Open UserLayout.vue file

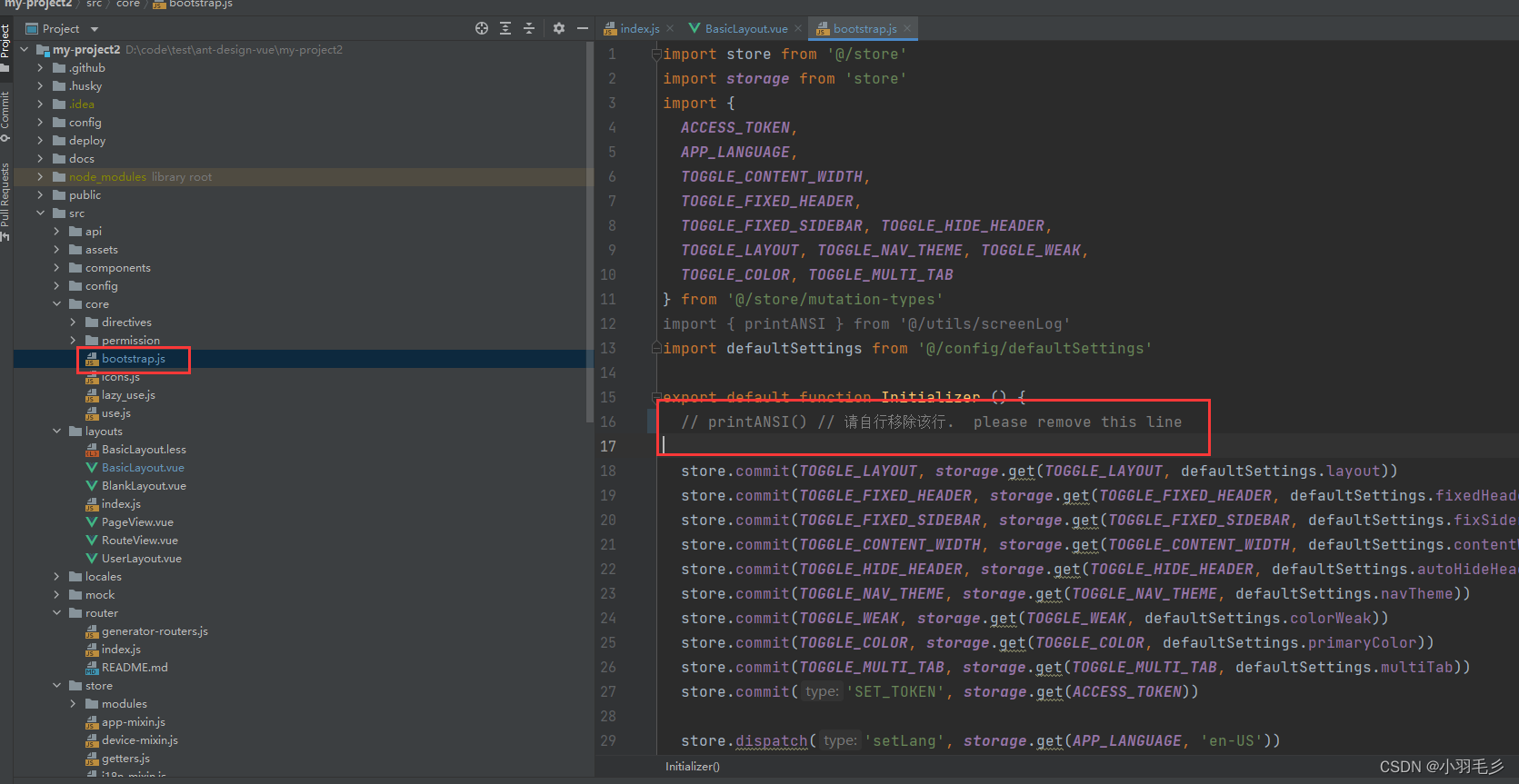point(141,559)
